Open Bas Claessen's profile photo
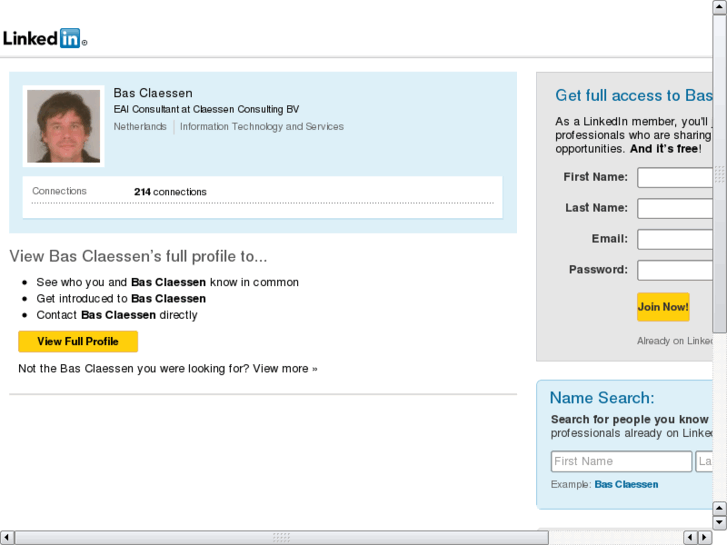 [63, 126]
